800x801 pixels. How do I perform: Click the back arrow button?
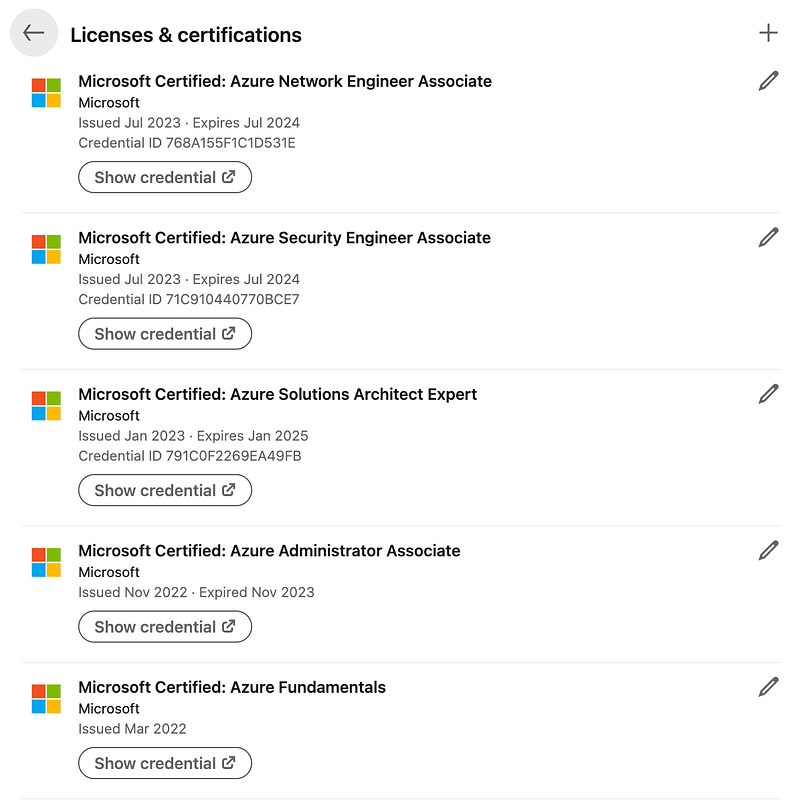click(34, 33)
